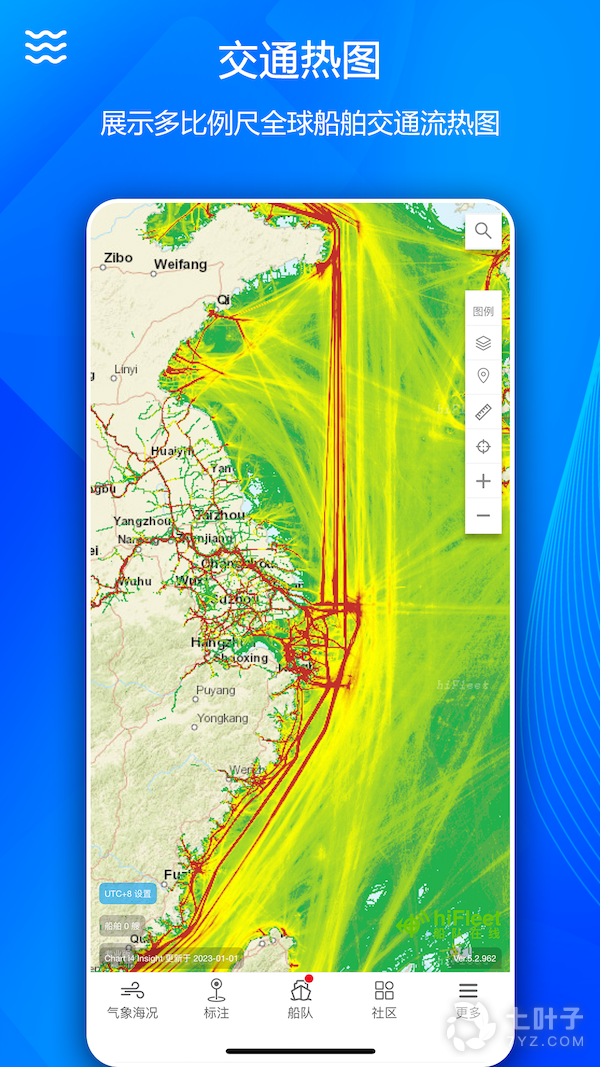Viewport: 600px width, 1067px height.
Task: Tap the Weifang city label on map
Action: pos(180,265)
